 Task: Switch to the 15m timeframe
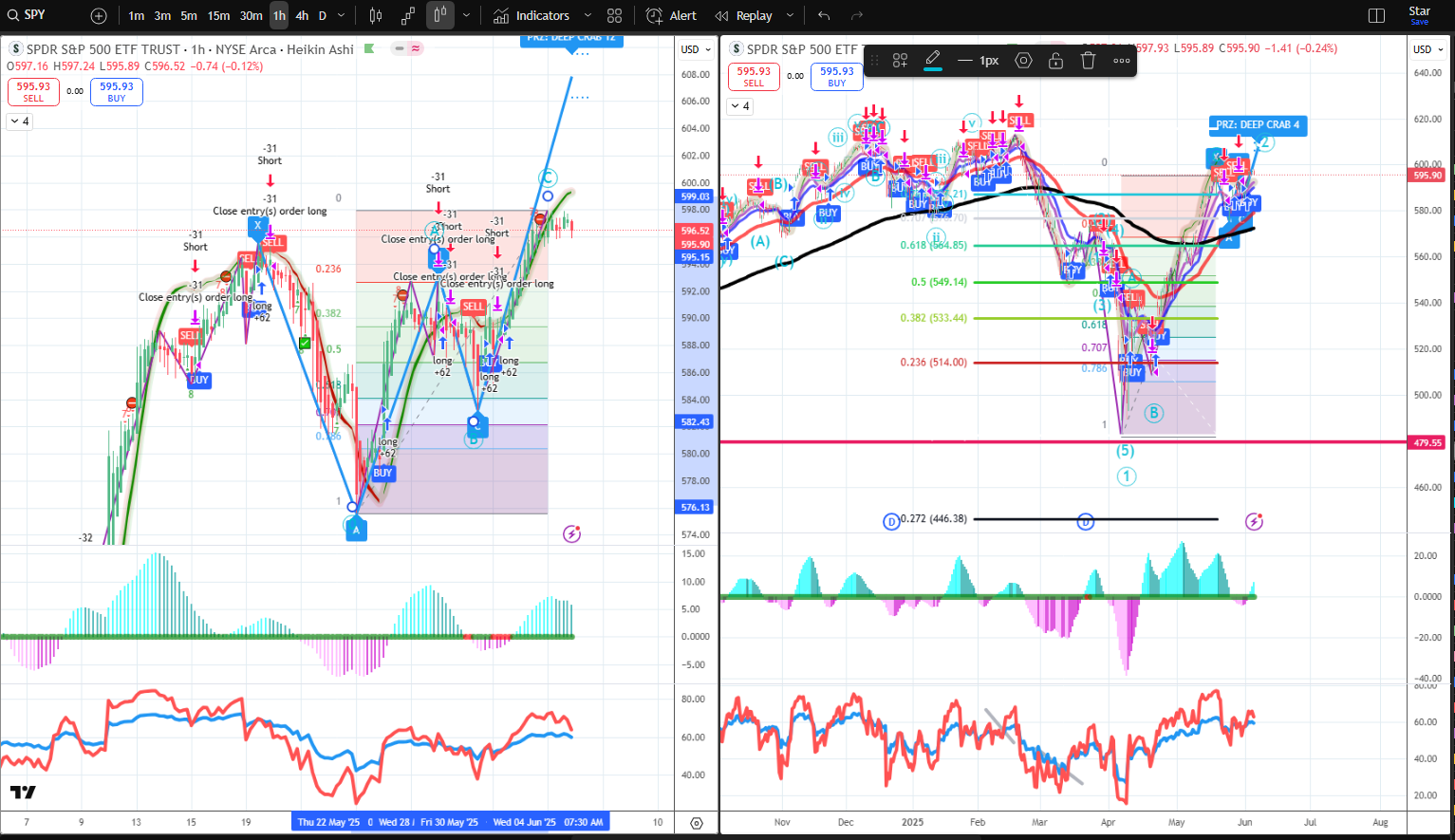pos(218,16)
